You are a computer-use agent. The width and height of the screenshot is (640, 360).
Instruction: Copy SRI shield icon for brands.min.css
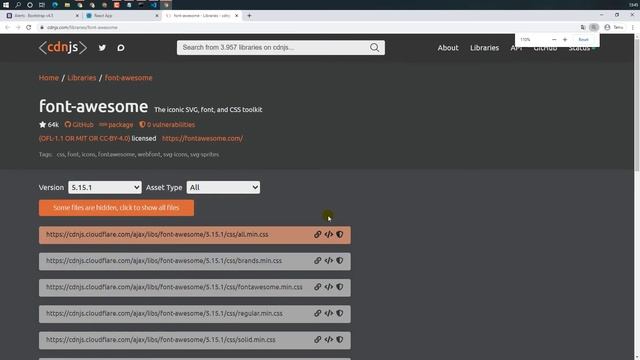pyautogui.click(x=340, y=260)
